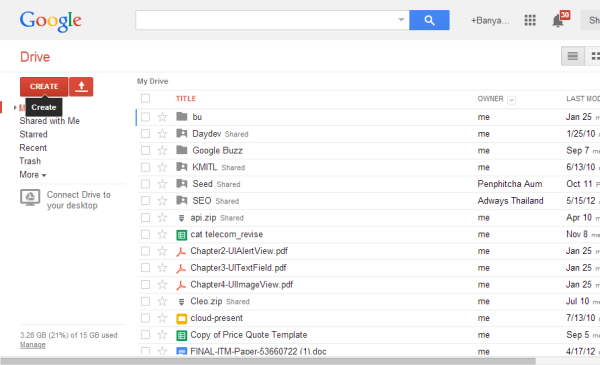Open the +Banya profile link

pos(490,20)
